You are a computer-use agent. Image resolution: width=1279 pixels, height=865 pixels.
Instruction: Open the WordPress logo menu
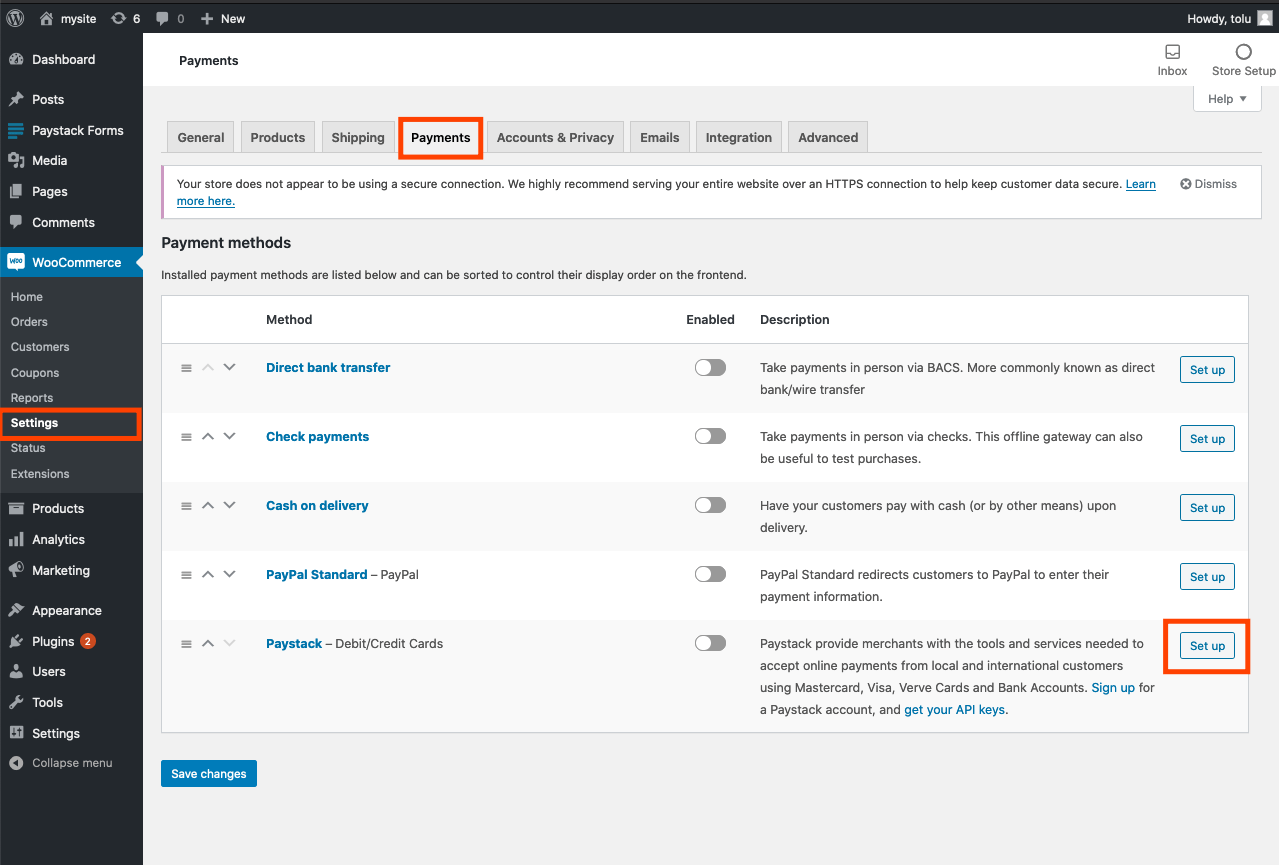coord(14,18)
